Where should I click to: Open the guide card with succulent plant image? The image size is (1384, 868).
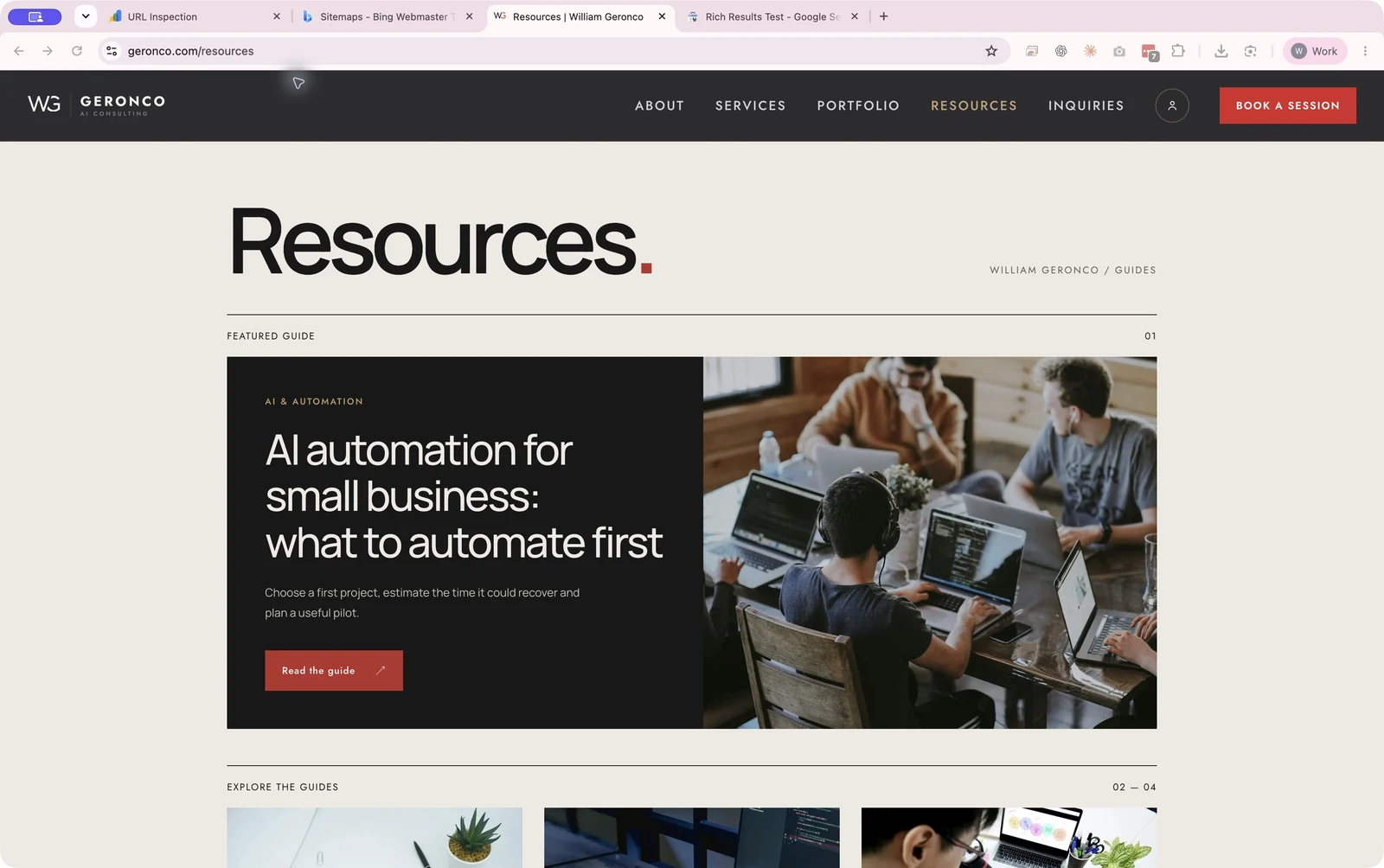[375, 838]
